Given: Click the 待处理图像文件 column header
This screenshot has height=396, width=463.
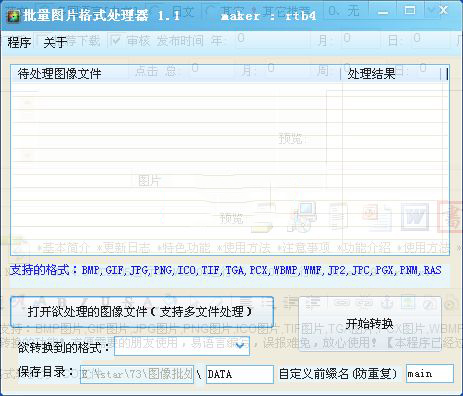Looking at the screenshot, I should pyautogui.click(x=176, y=74).
